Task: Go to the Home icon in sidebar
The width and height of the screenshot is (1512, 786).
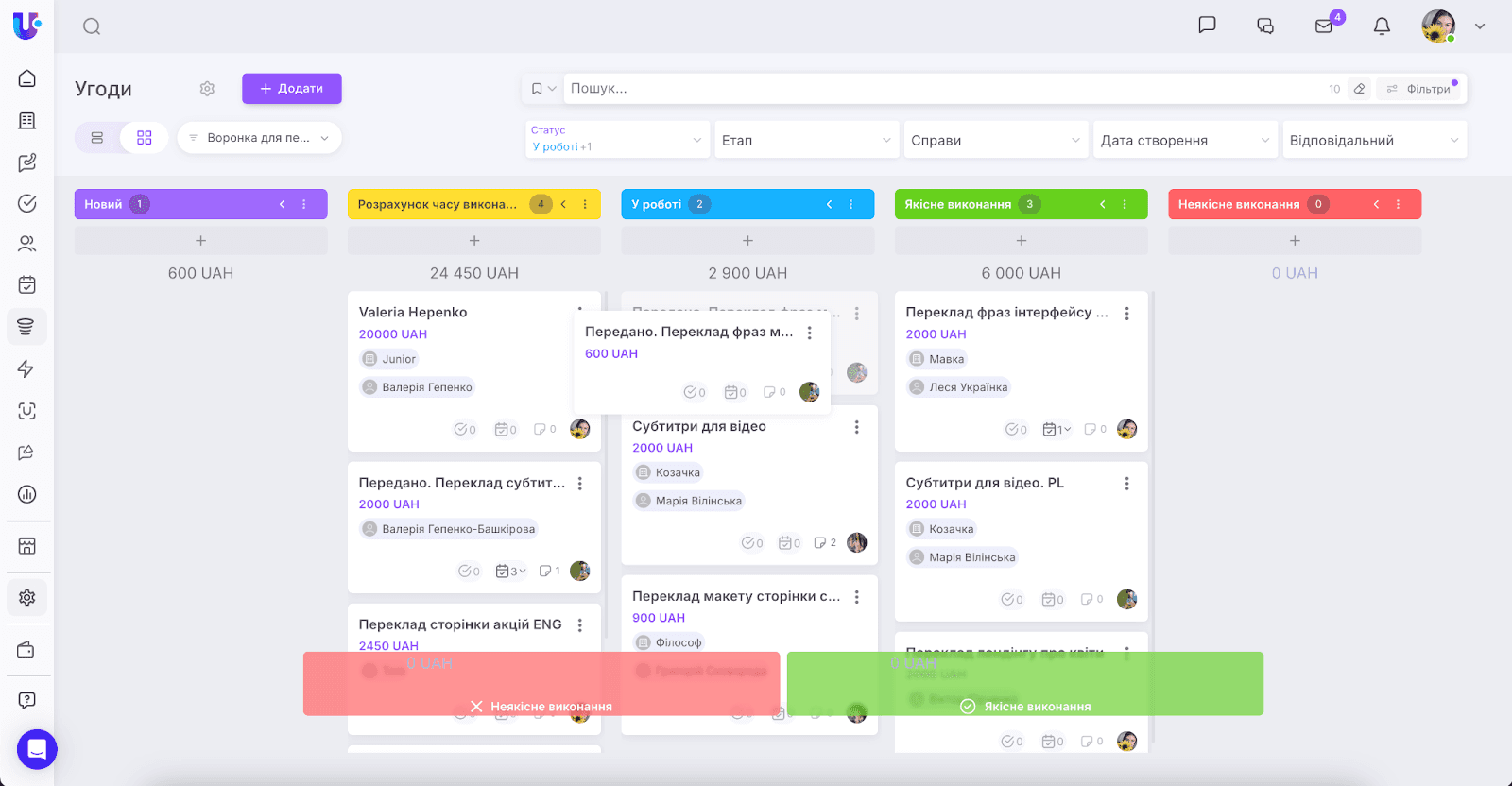Action: (27, 78)
